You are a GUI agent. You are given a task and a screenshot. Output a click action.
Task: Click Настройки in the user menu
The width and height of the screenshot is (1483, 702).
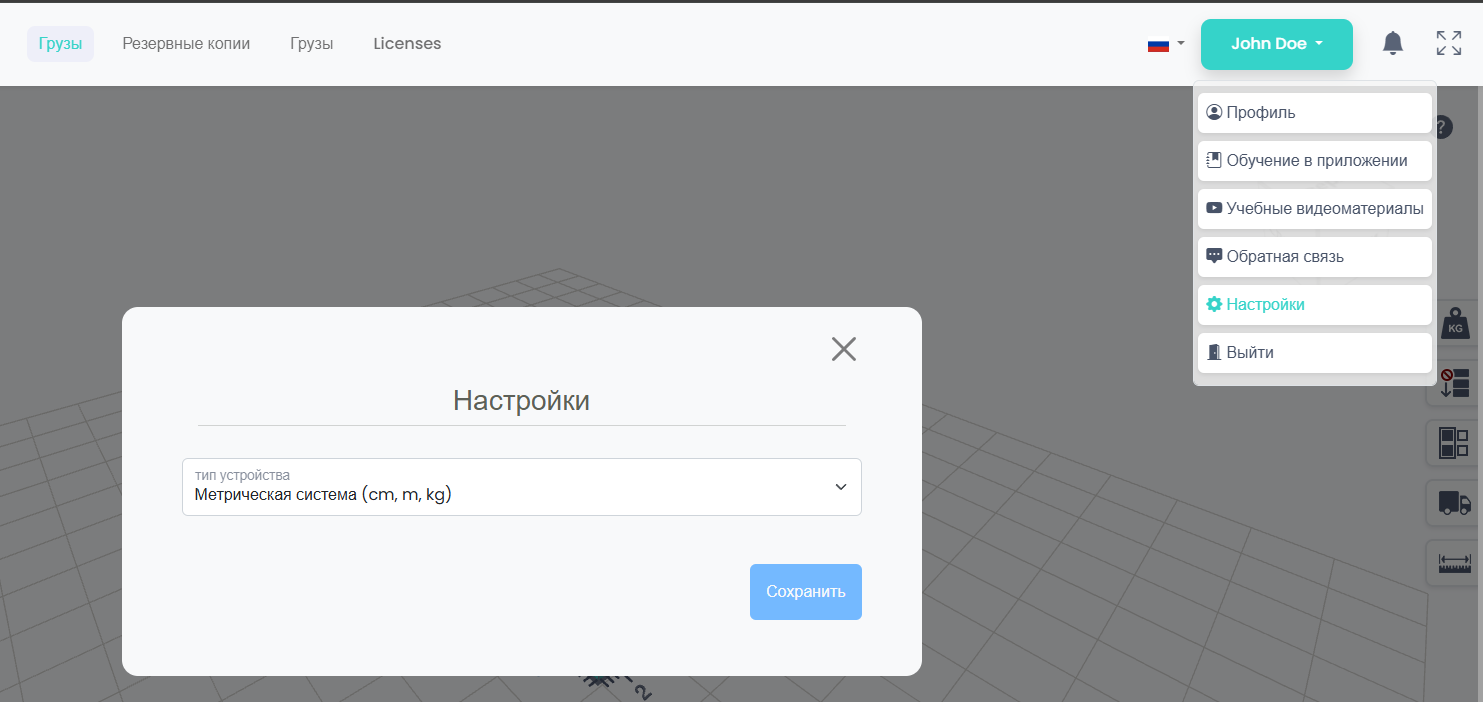coord(1314,305)
